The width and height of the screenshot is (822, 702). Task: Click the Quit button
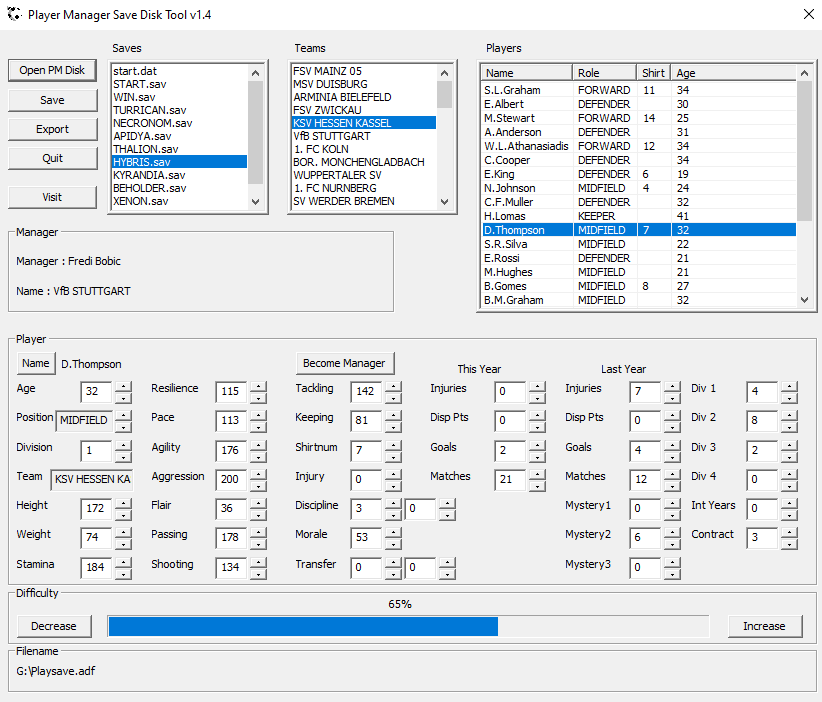click(52, 158)
